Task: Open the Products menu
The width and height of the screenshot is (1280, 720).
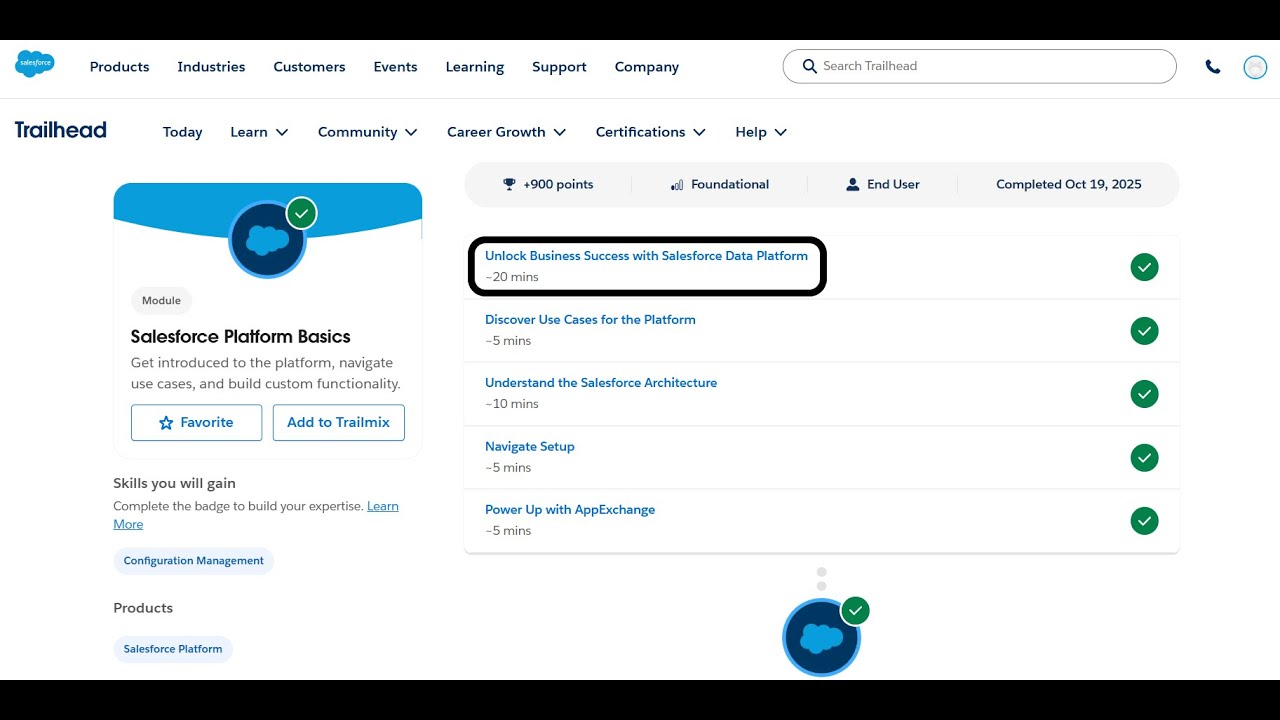Action: [x=119, y=67]
